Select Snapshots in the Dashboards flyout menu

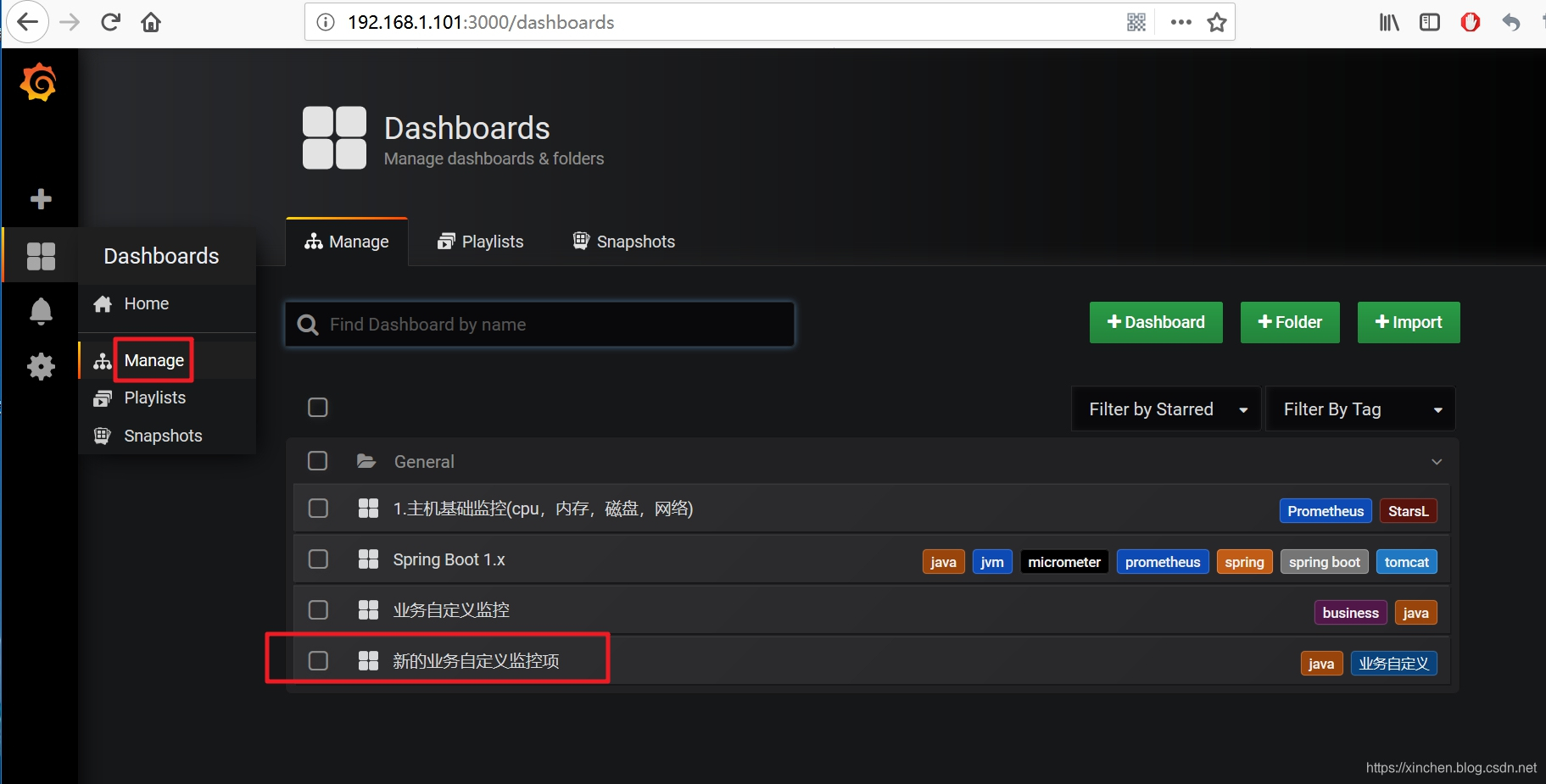tap(167, 436)
